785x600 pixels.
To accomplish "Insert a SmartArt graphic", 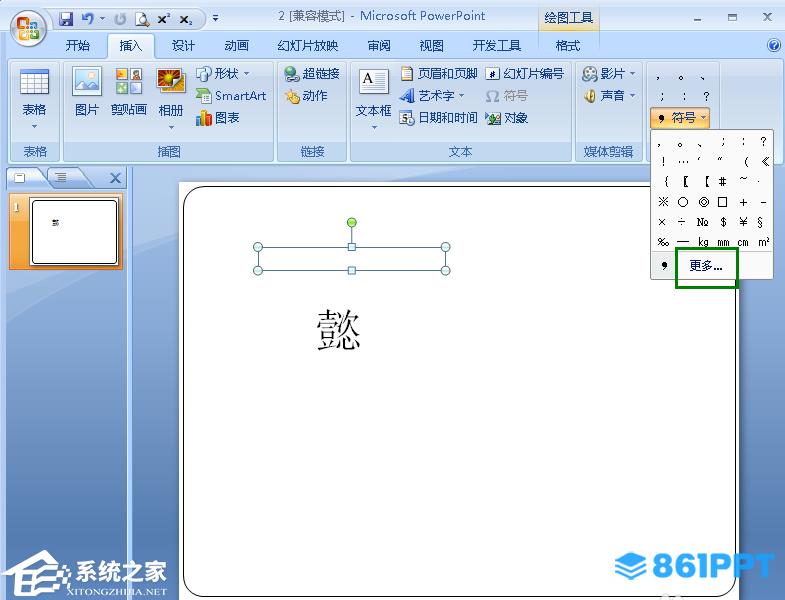I will 231,95.
